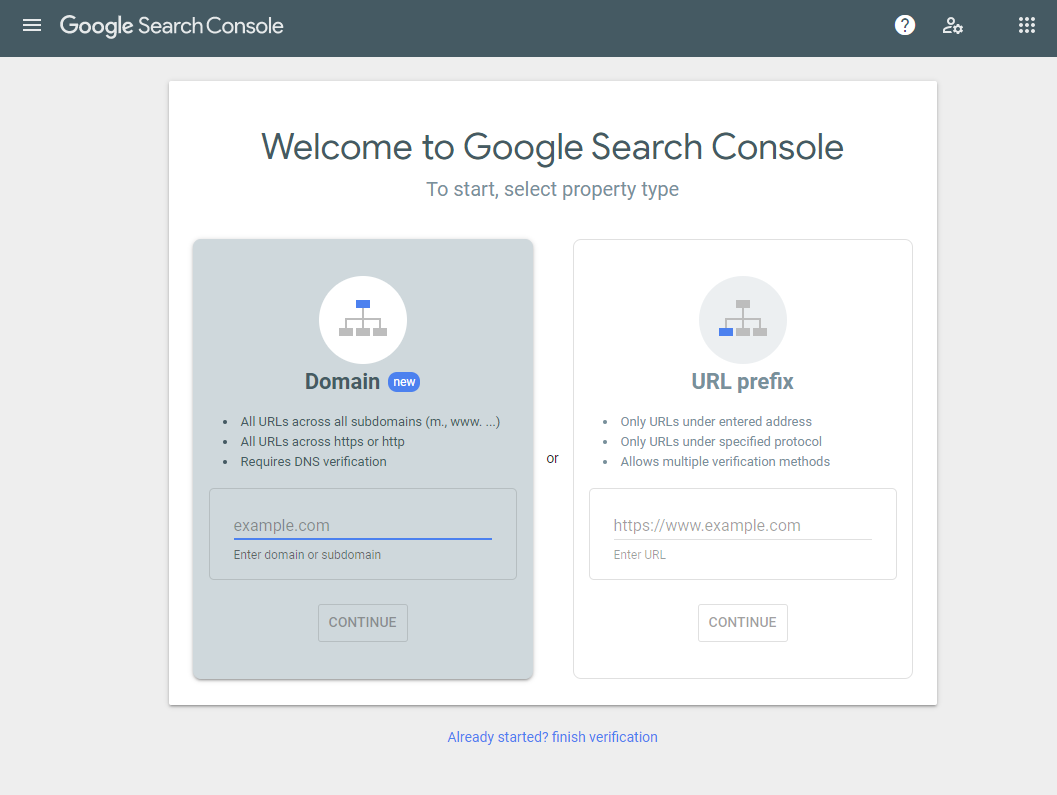Select the Domain heading
The height and width of the screenshot is (795, 1057).
[x=342, y=382]
